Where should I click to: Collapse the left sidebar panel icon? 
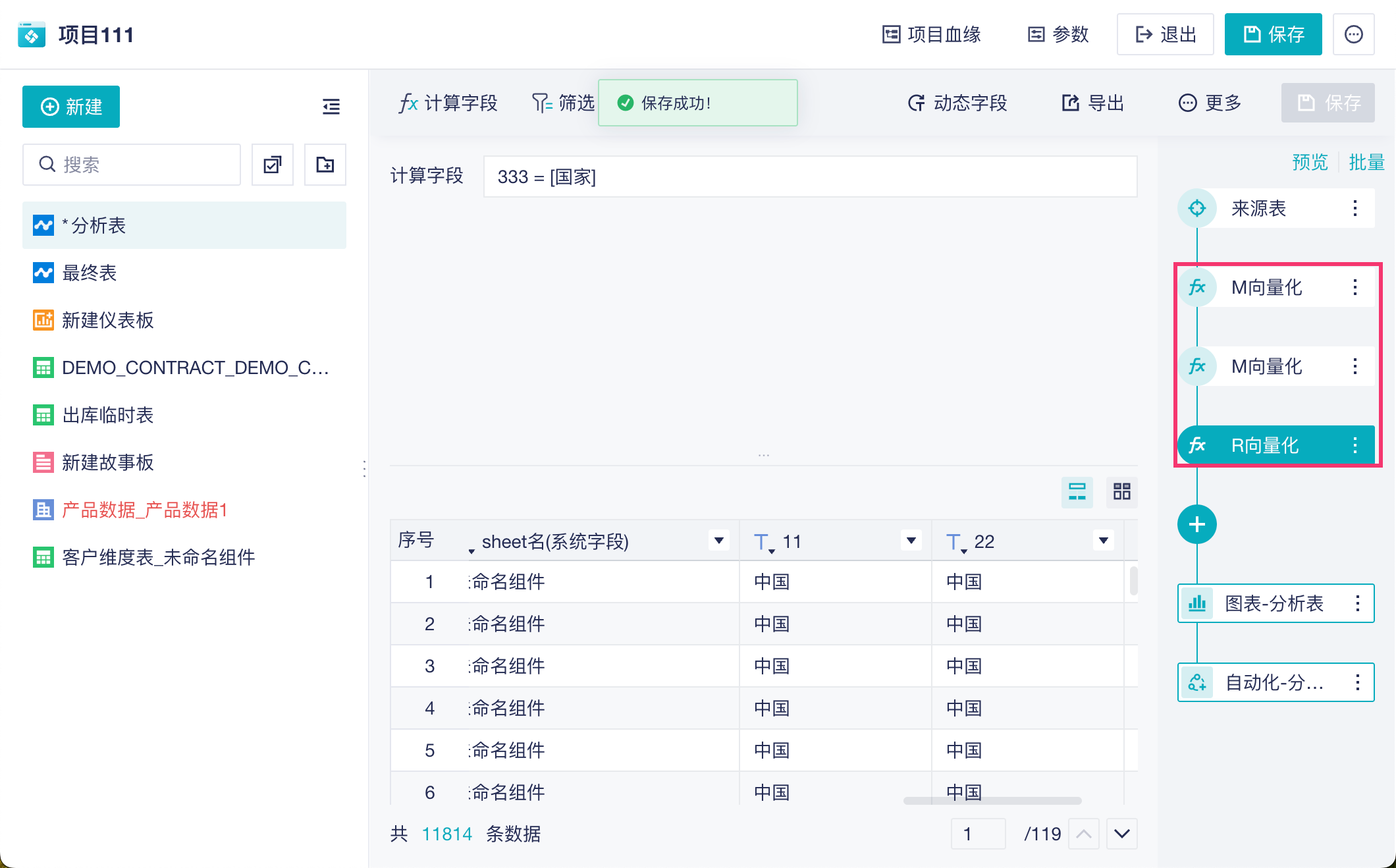pos(331,107)
